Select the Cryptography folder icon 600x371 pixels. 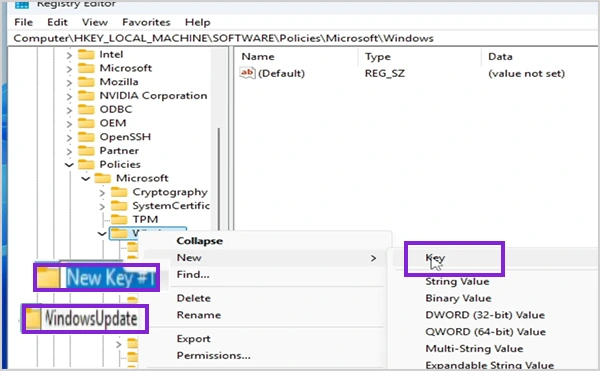(119, 192)
